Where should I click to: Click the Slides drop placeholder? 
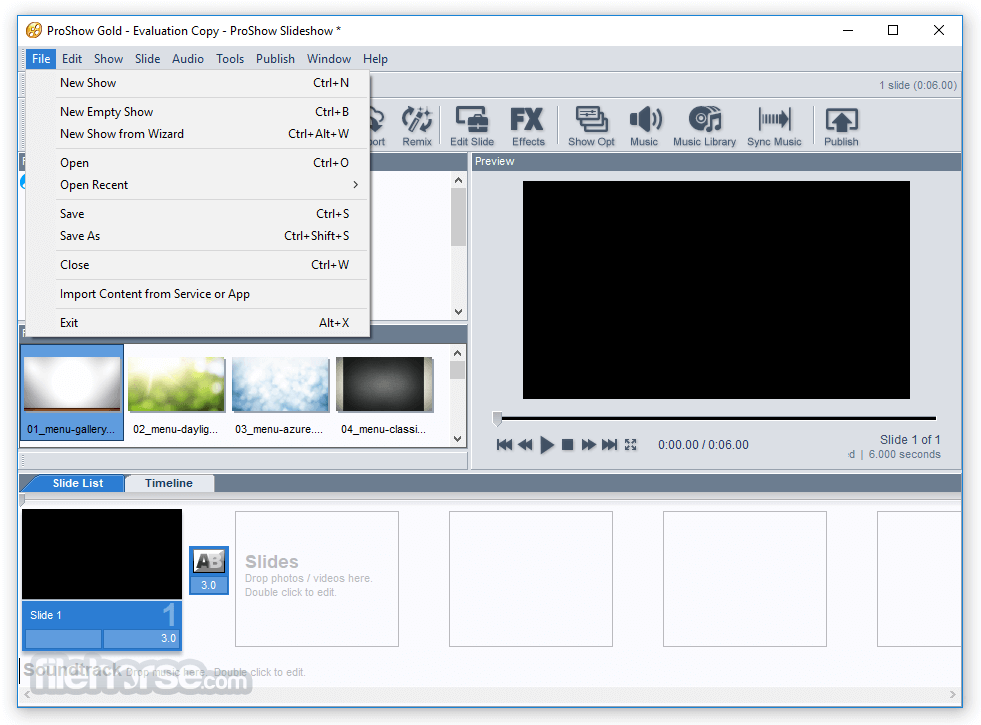[317, 579]
